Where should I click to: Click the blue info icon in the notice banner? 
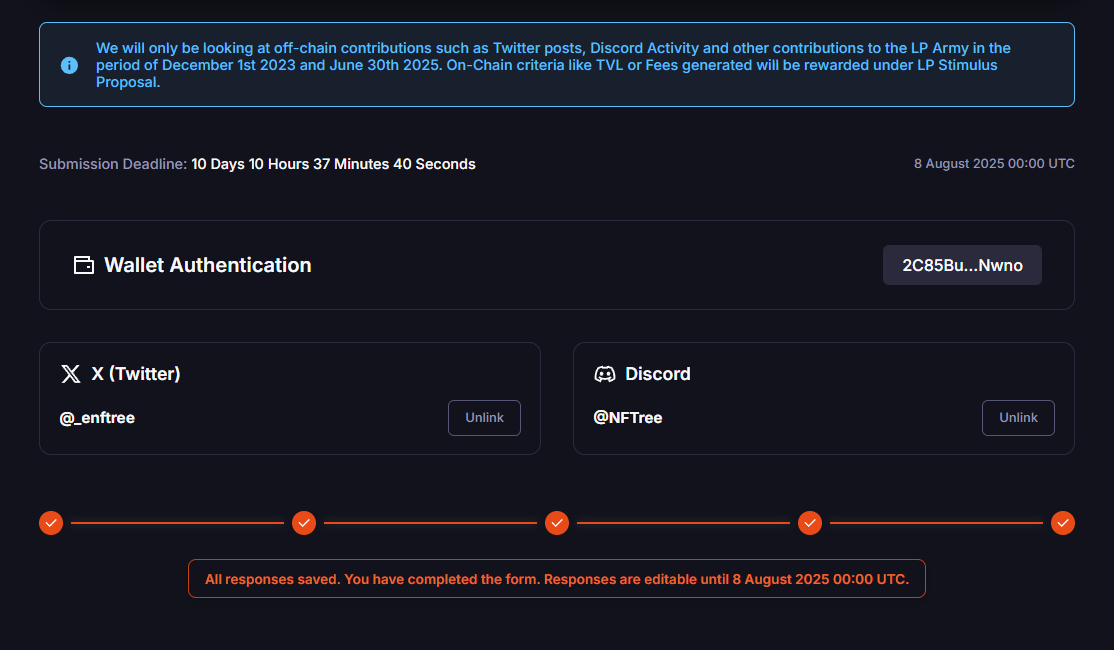(69, 65)
